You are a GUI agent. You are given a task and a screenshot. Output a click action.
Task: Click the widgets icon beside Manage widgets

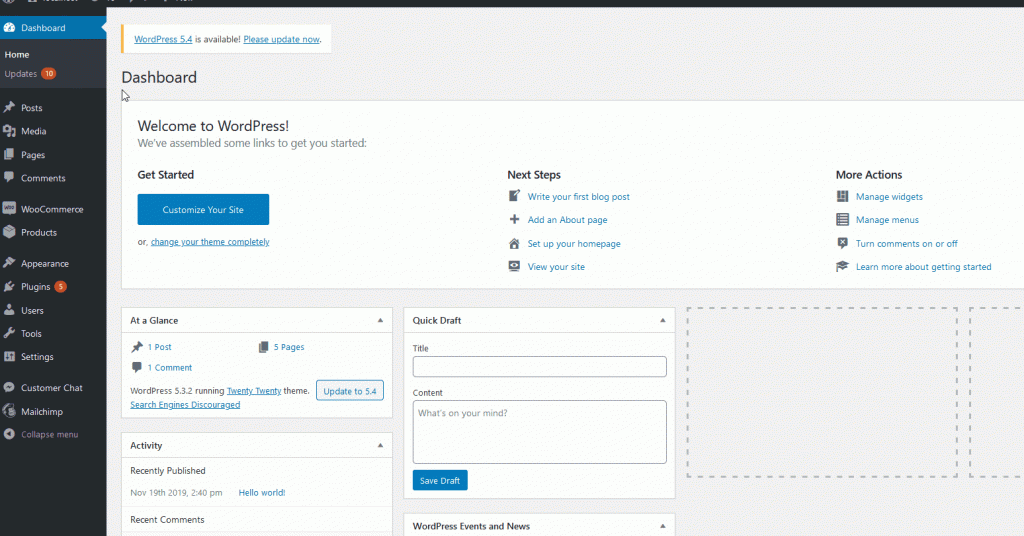842,196
